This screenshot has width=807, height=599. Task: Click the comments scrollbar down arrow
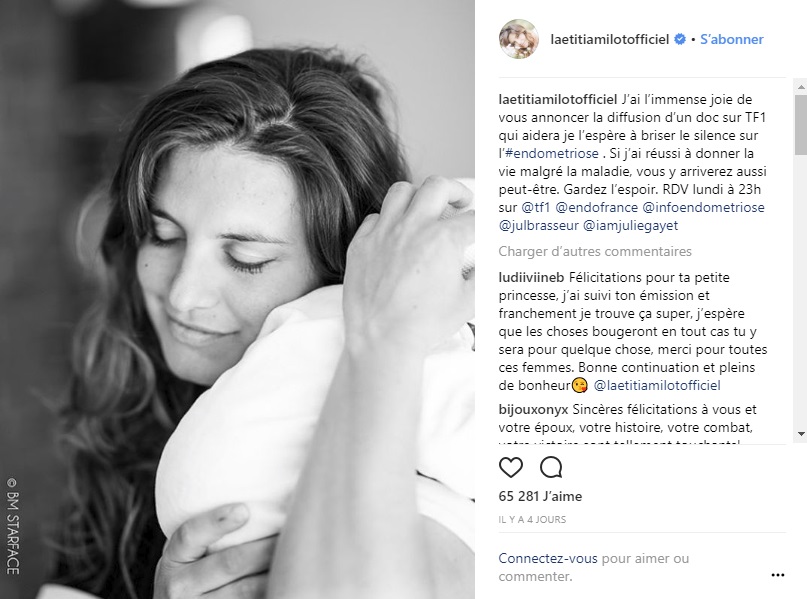coord(801,434)
